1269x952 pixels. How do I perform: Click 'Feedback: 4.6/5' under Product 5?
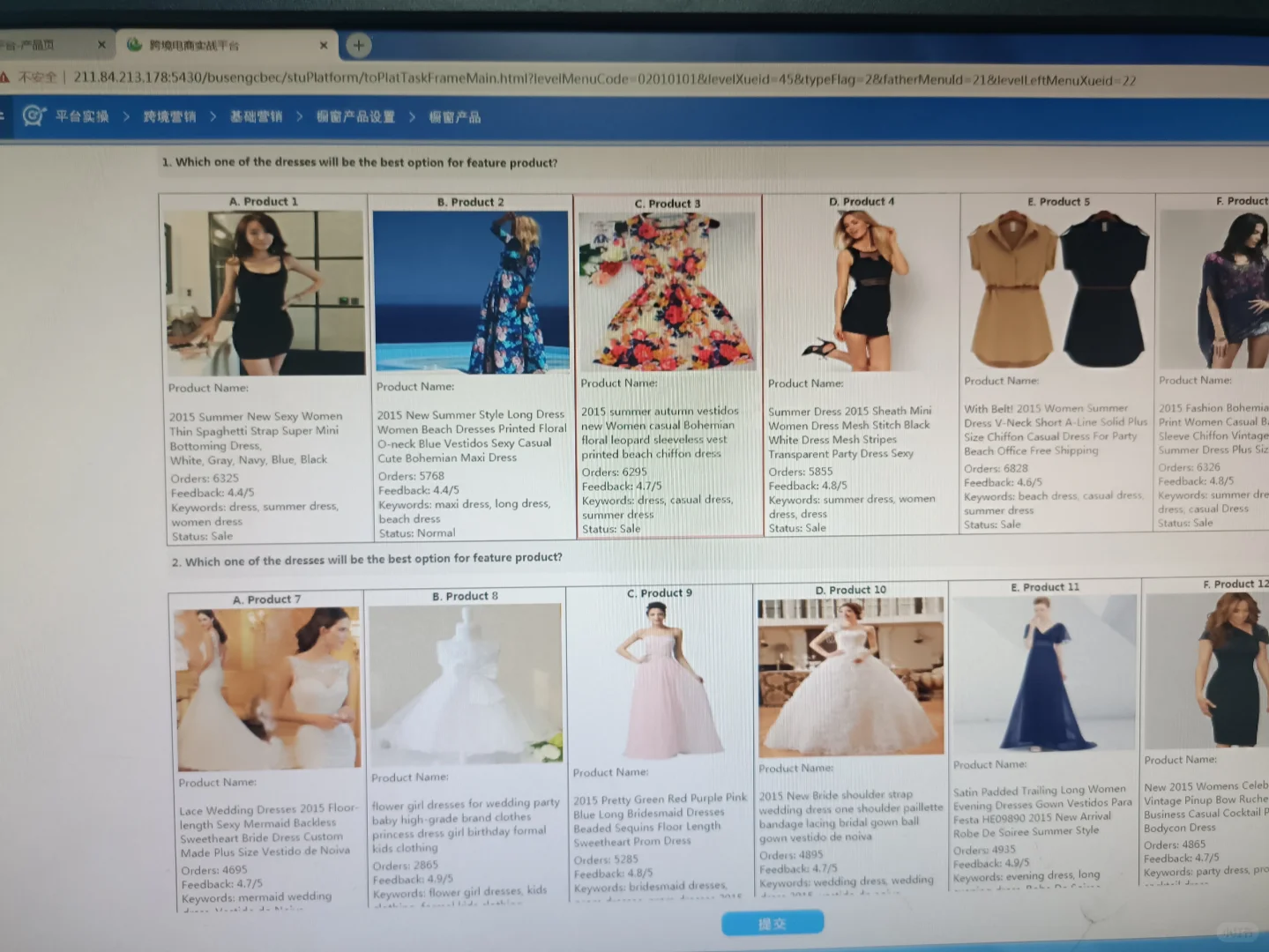coord(1004,482)
